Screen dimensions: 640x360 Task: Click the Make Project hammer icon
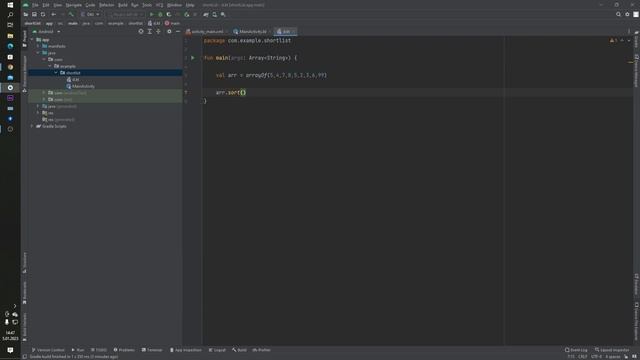tap(71, 14)
